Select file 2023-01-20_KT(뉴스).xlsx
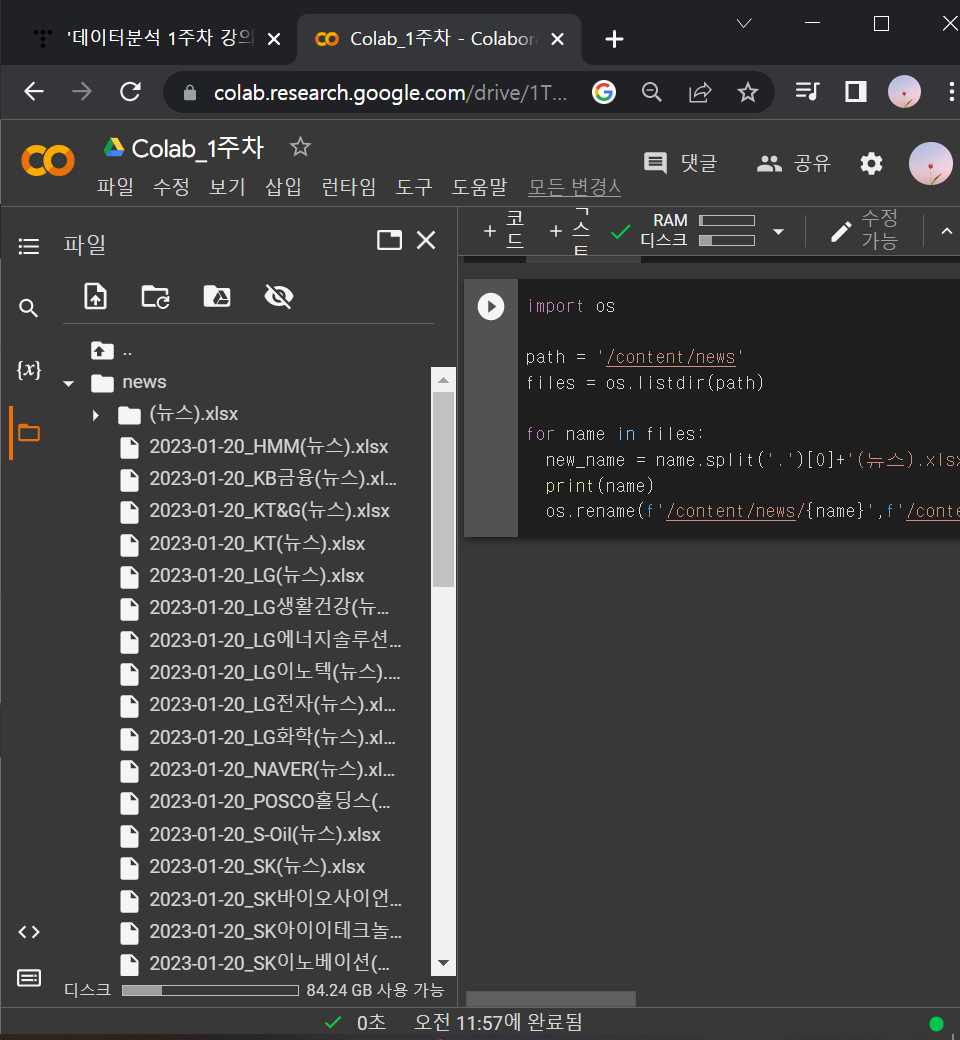 pyautogui.click(x=257, y=543)
